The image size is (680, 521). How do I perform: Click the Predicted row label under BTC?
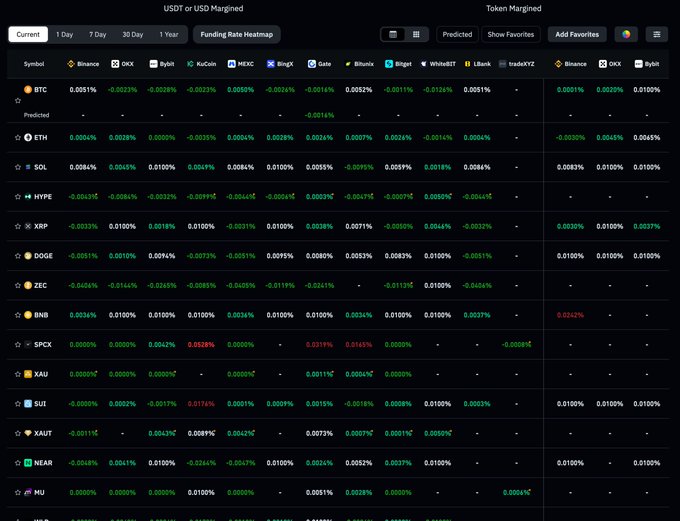36,115
